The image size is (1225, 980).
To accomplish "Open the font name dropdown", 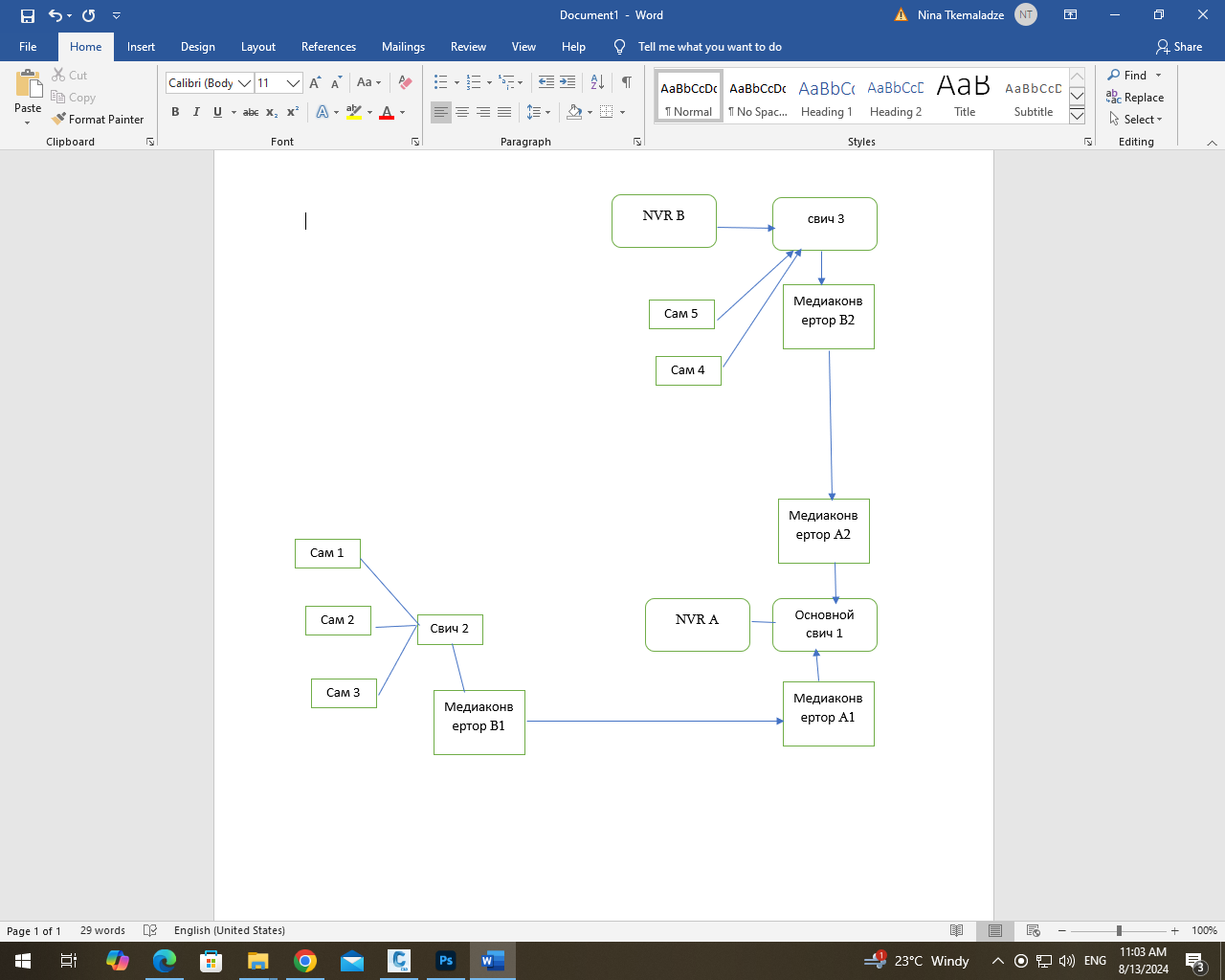I will point(245,83).
